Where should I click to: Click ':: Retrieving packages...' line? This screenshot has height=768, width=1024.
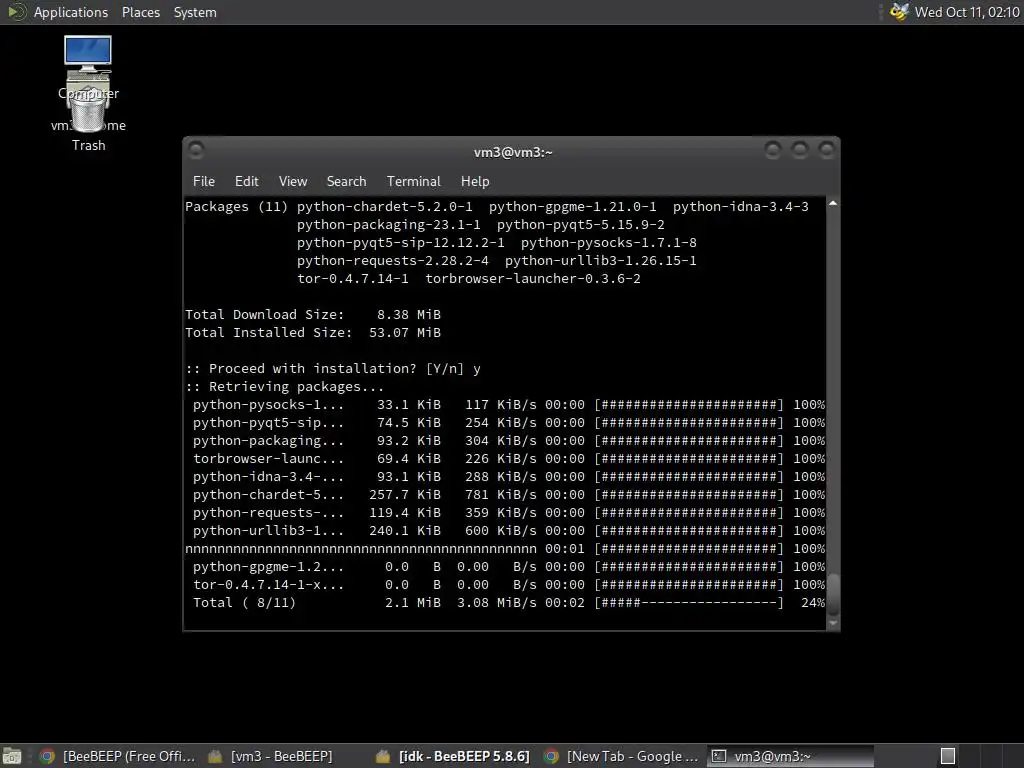(284, 387)
